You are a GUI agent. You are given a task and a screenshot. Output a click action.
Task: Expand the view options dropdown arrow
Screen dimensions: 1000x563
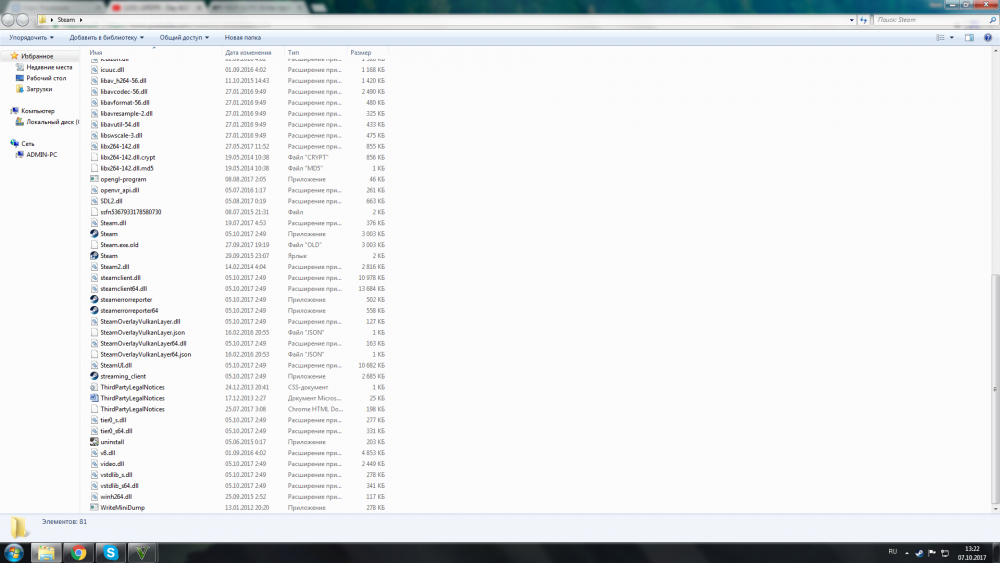(x=952, y=38)
